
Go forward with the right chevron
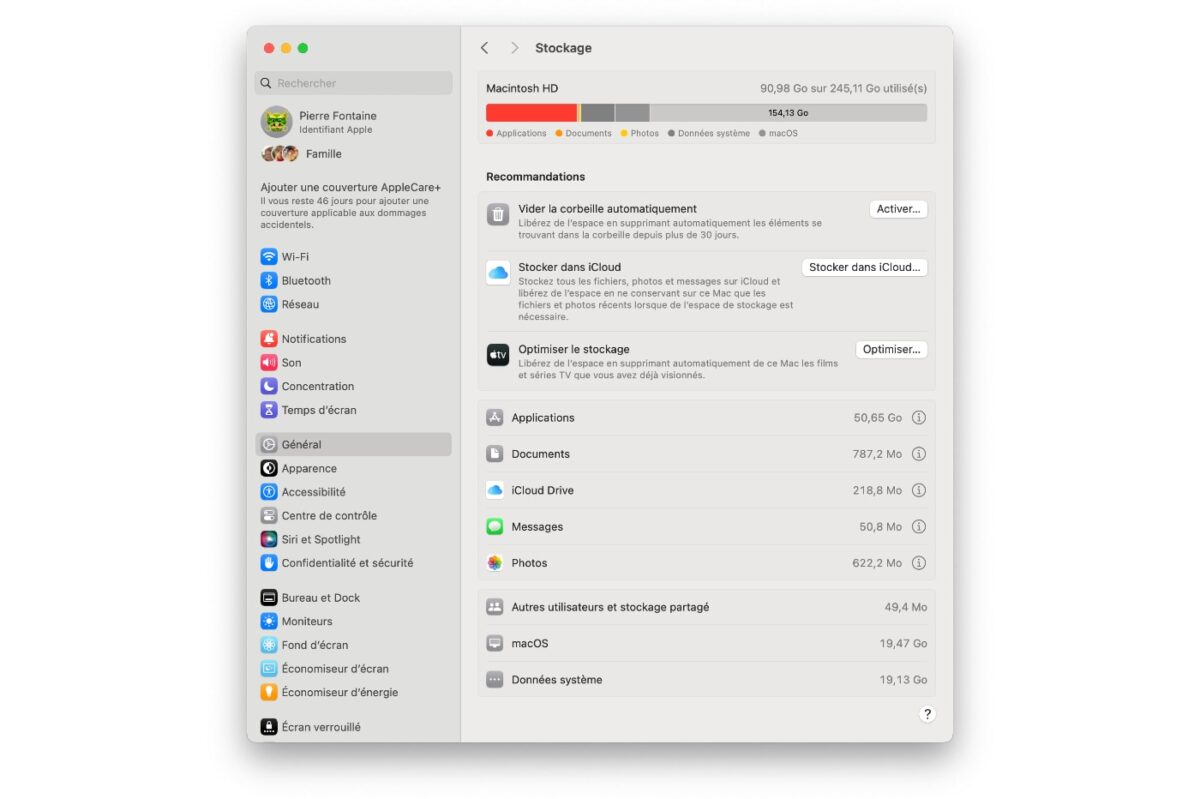(514, 48)
